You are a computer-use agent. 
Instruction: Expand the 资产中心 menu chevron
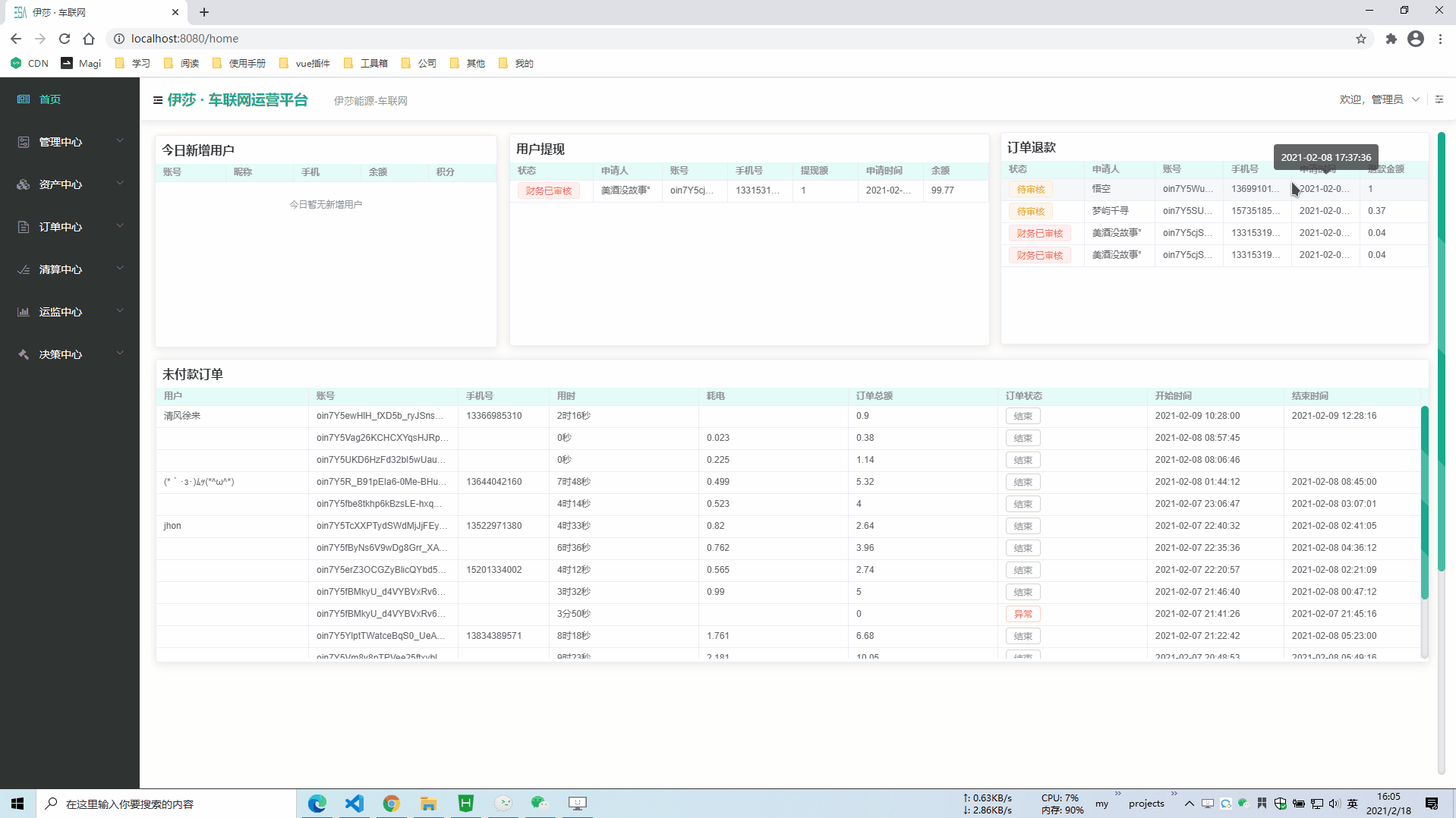pyautogui.click(x=120, y=184)
